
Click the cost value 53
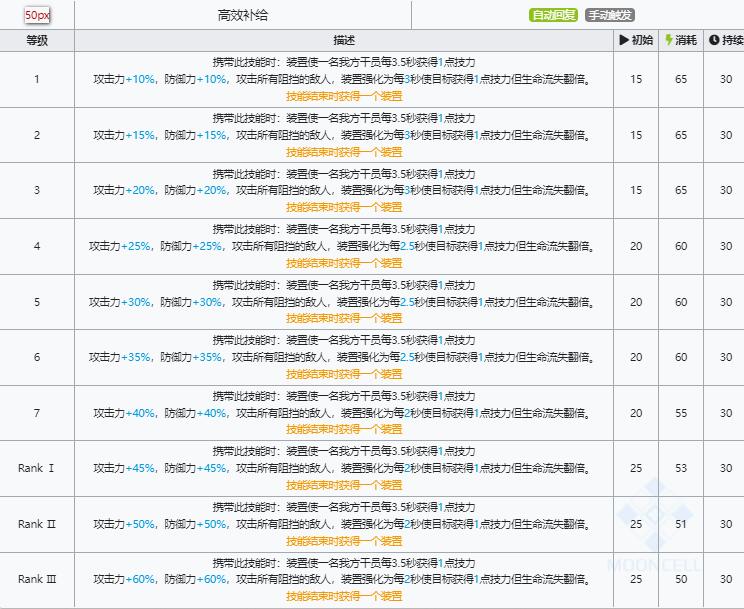tap(681, 468)
